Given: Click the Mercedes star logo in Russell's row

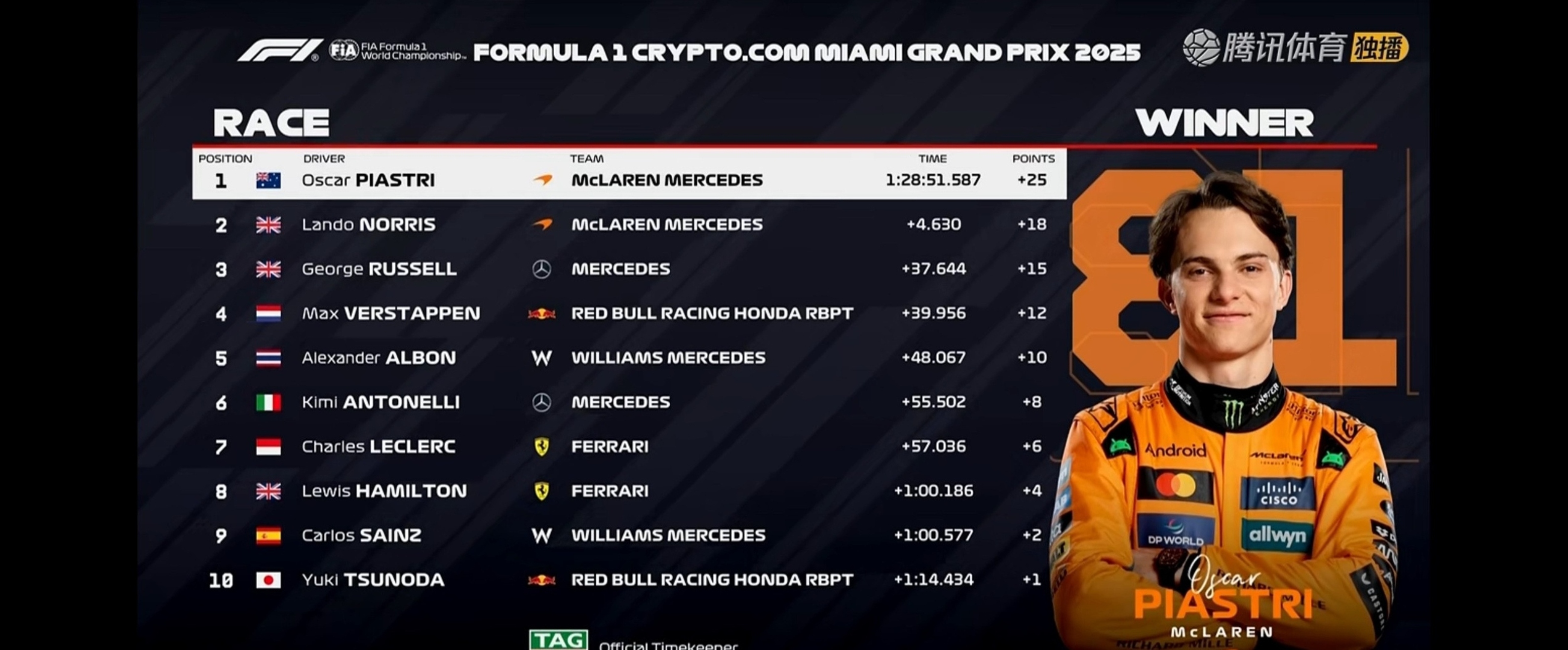Looking at the screenshot, I should [541, 269].
